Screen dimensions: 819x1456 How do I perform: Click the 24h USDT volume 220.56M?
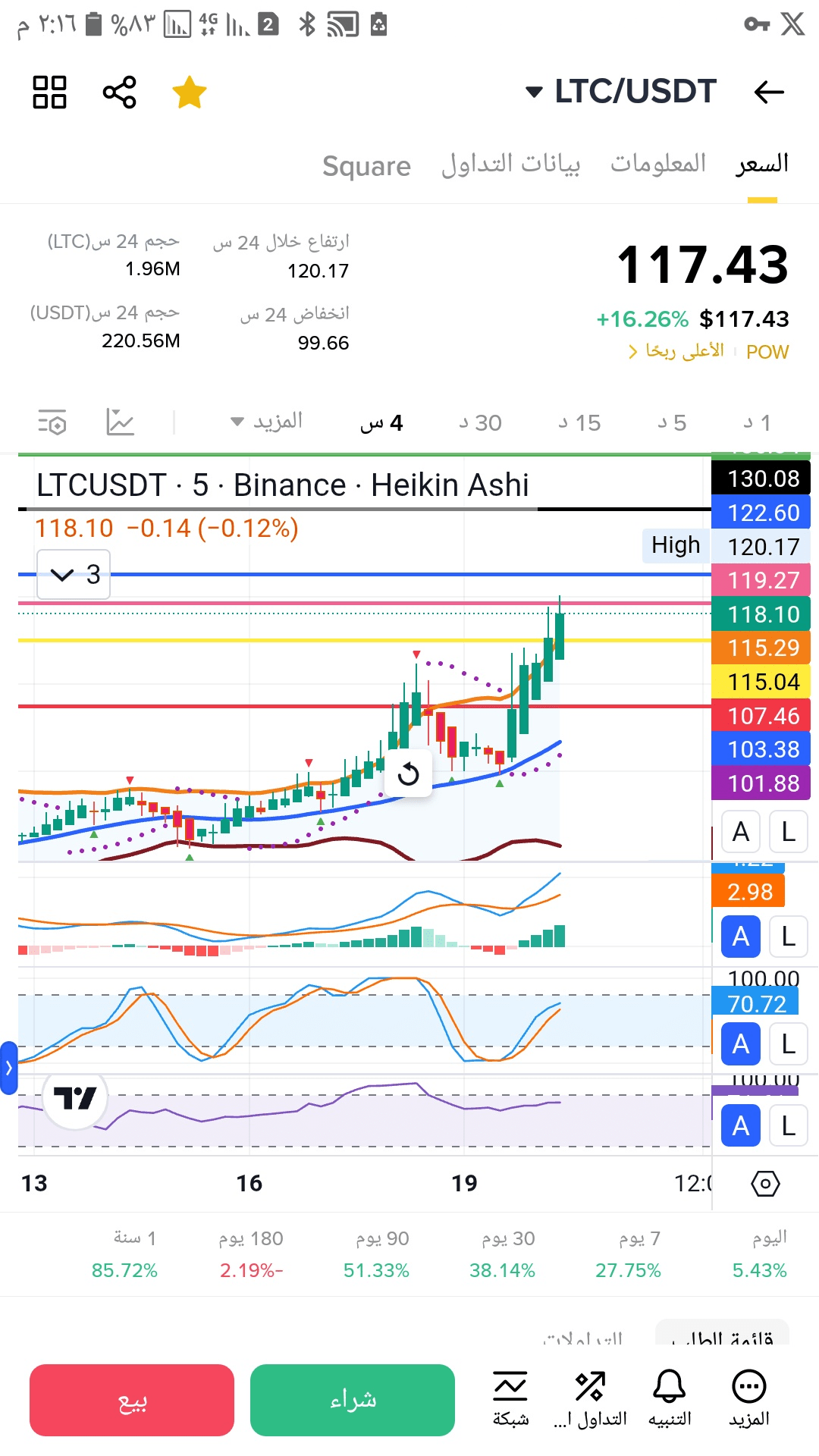pos(141,340)
